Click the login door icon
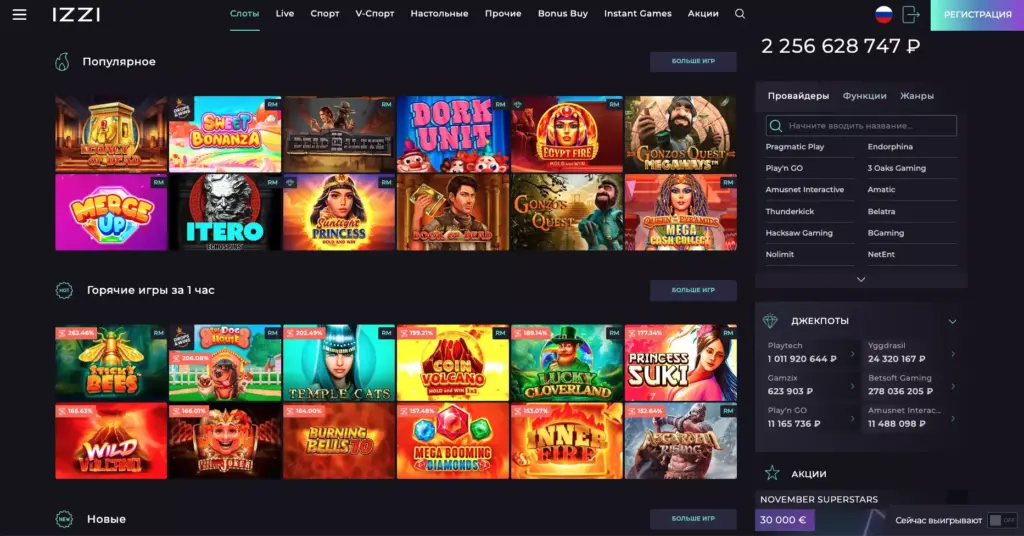This screenshot has width=1024, height=536. pos(911,14)
